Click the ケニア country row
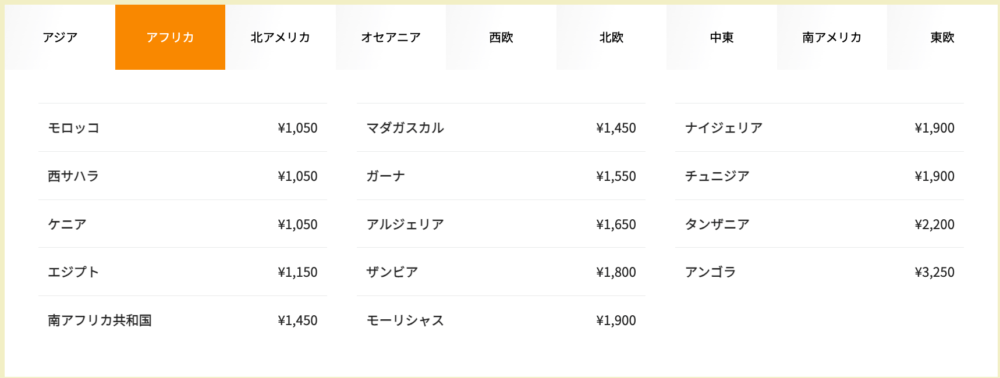This screenshot has height=378, width=1000. coord(182,224)
